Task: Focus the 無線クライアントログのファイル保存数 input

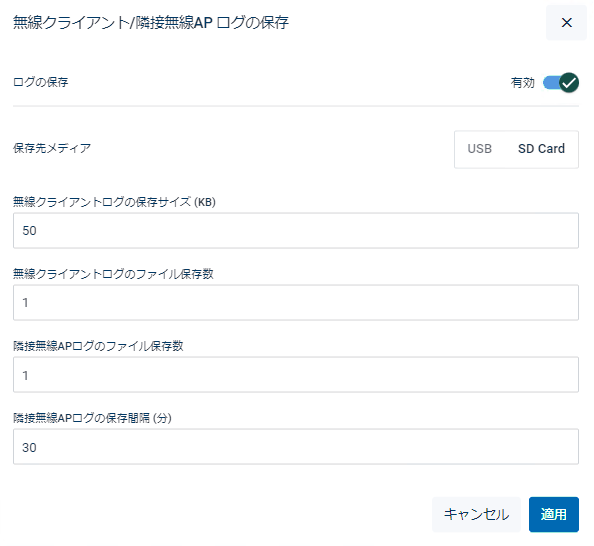Action: [x=296, y=302]
